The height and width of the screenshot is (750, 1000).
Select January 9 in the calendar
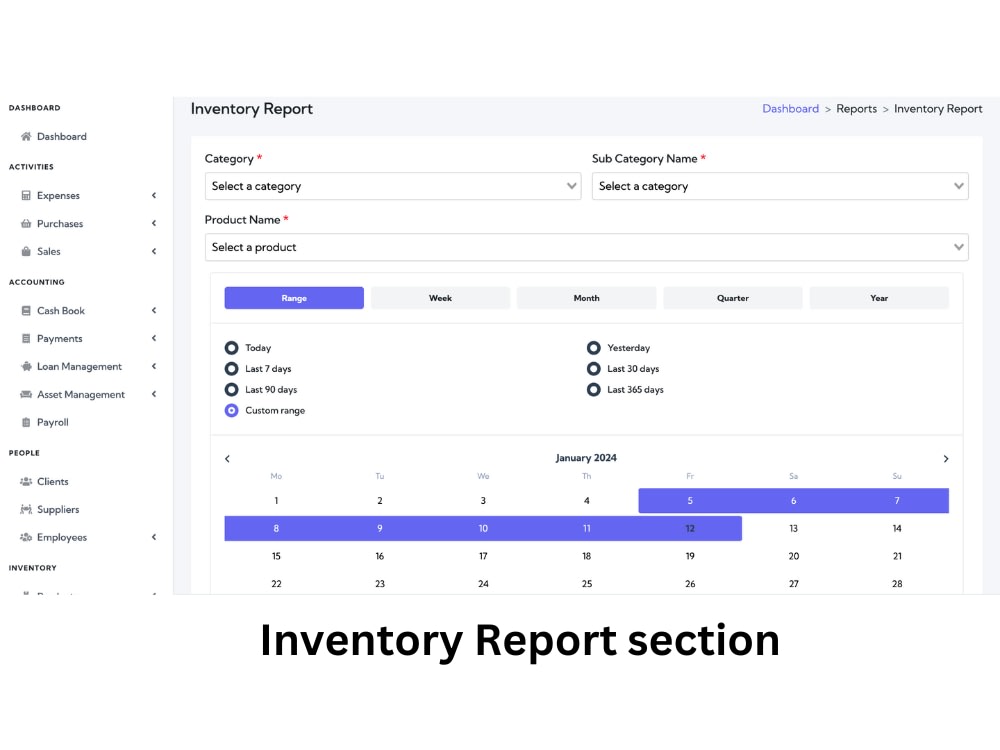pos(379,529)
